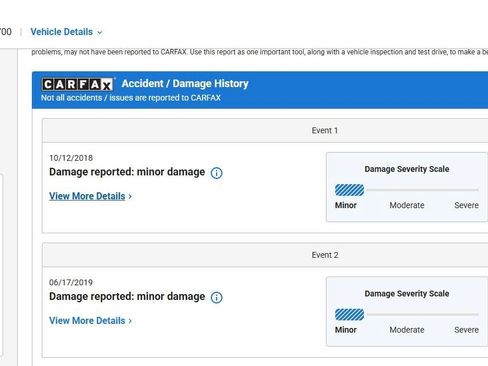Click Event 2 'Damage reported: minor damage' title
This screenshot has height=366, width=488.
tap(127, 297)
